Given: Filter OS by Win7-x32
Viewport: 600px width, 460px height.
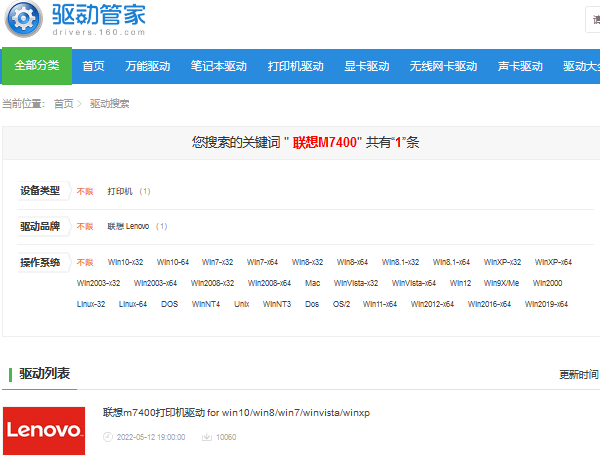Looking at the screenshot, I should coord(217,262).
